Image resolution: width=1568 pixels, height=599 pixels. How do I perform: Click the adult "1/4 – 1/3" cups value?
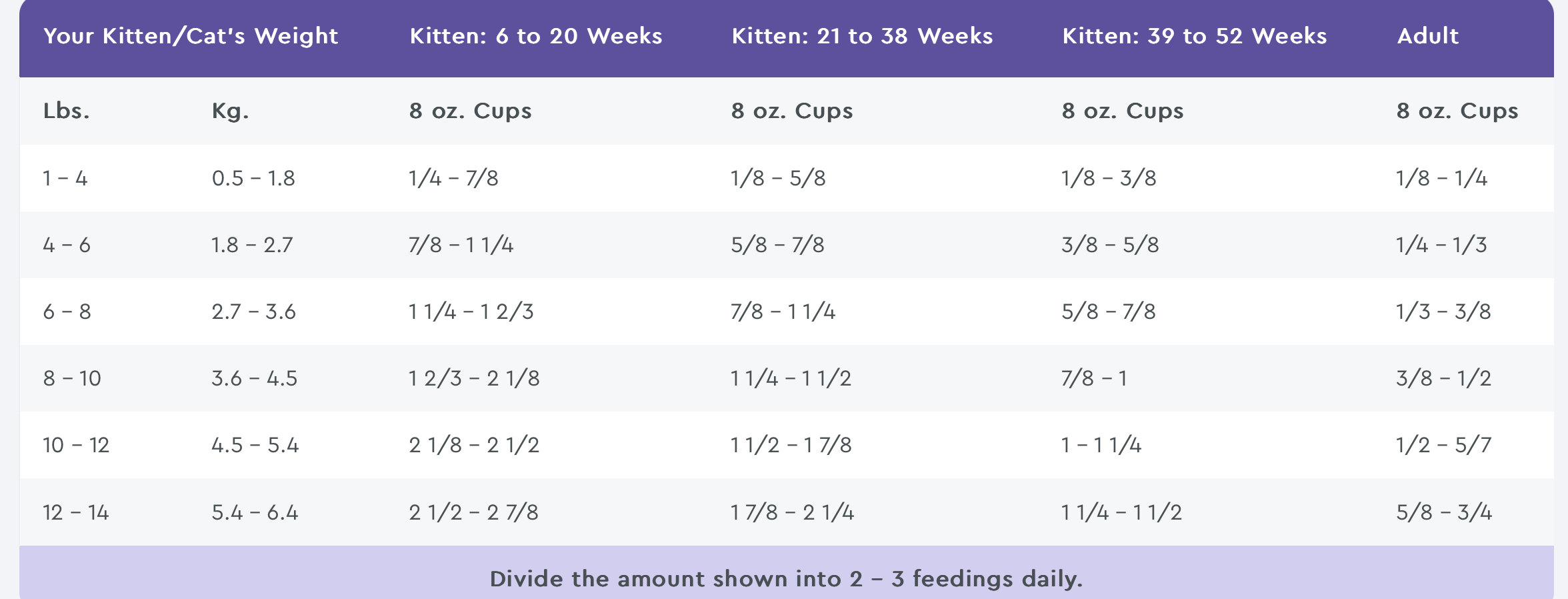tap(1441, 245)
